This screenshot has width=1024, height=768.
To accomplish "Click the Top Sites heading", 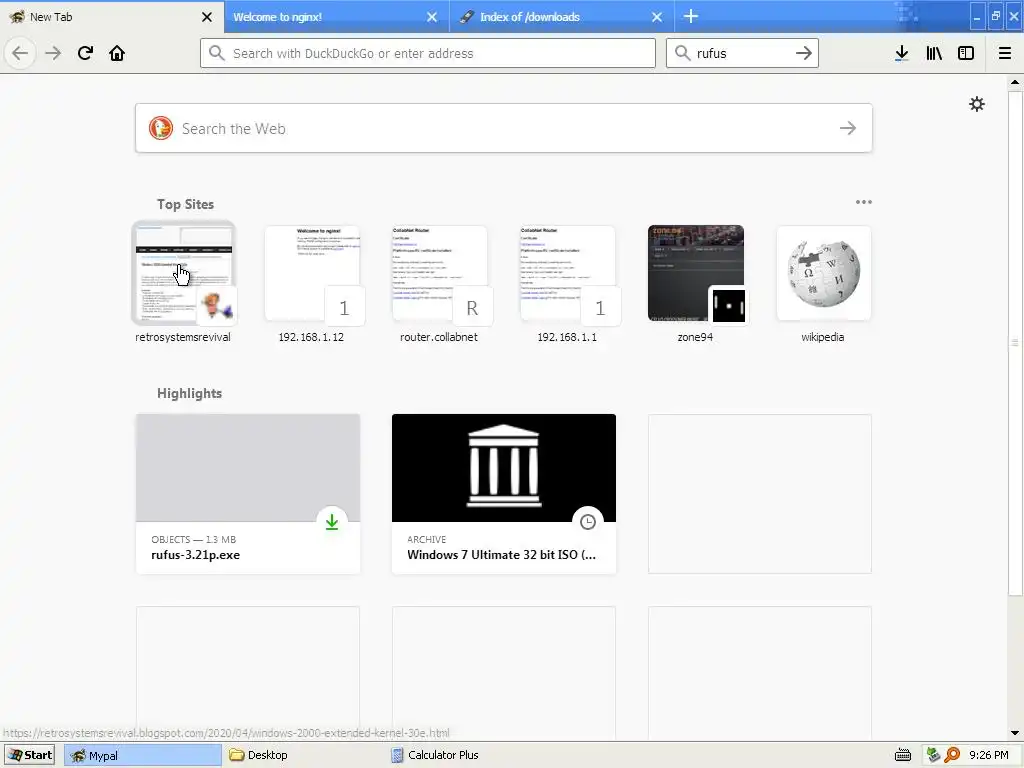I will click(x=185, y=204).
